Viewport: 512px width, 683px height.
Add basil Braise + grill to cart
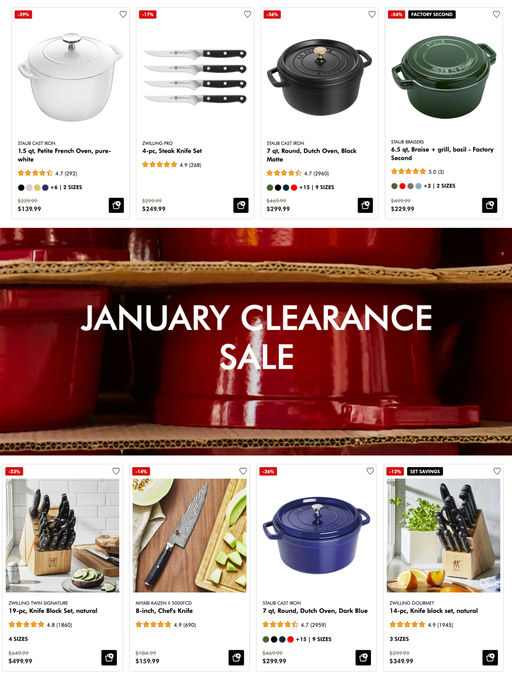point(489,205)
